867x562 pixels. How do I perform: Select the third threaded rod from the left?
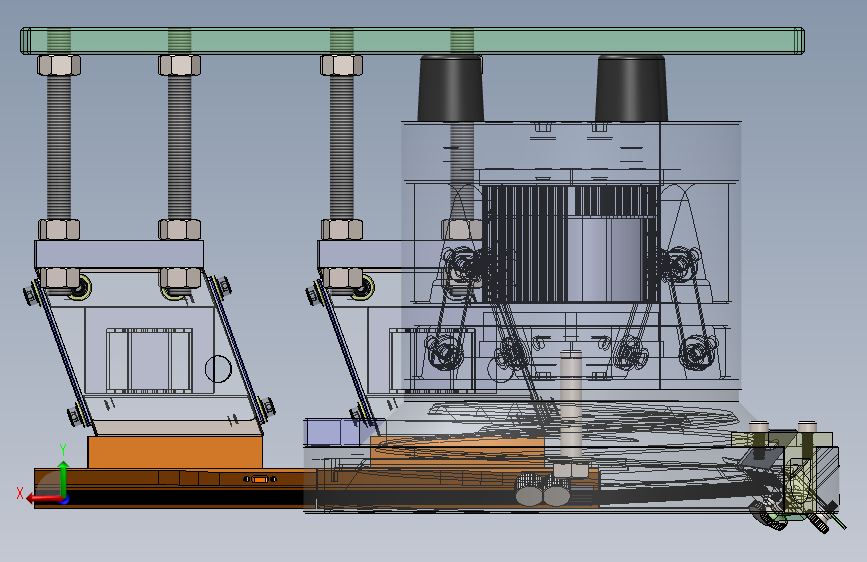click(342, 147)
